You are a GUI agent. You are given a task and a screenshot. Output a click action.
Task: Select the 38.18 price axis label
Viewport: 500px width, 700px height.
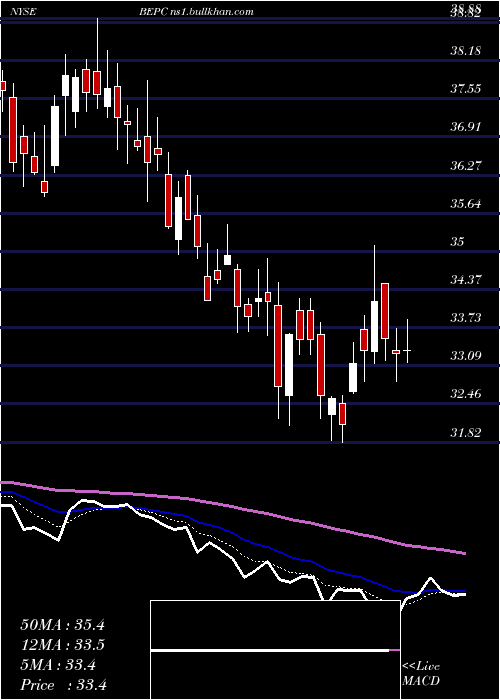pyautogui.click(x=466, y=50)
